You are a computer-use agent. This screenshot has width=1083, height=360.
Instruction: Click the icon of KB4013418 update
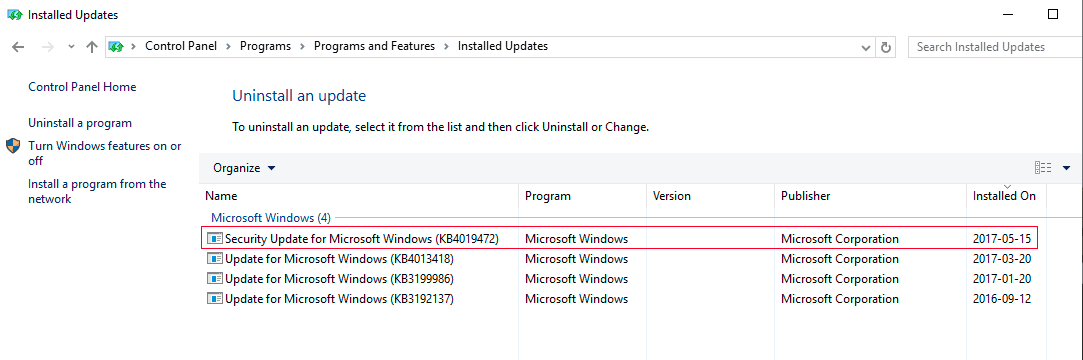pos(215,259)
